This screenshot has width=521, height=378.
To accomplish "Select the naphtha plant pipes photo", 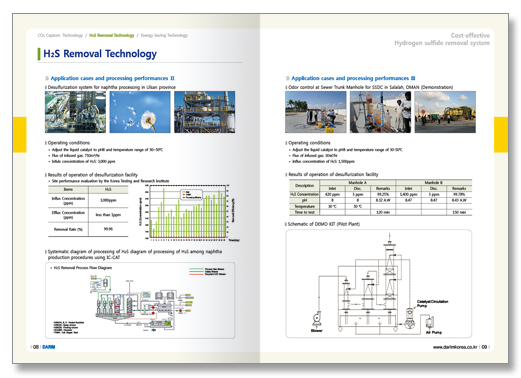I will [x=75, y=112].
